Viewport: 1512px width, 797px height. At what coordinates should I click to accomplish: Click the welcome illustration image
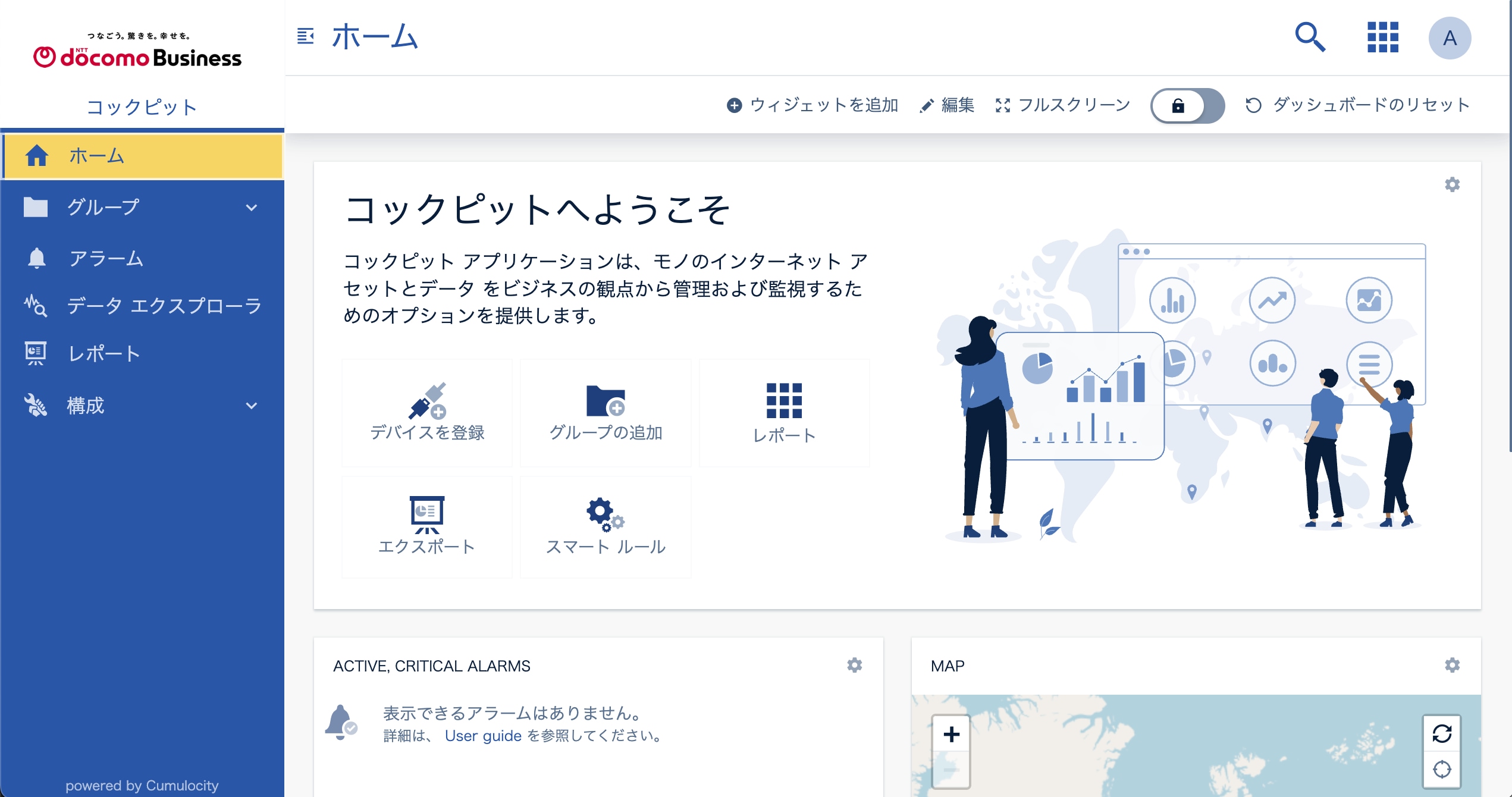1181,386
